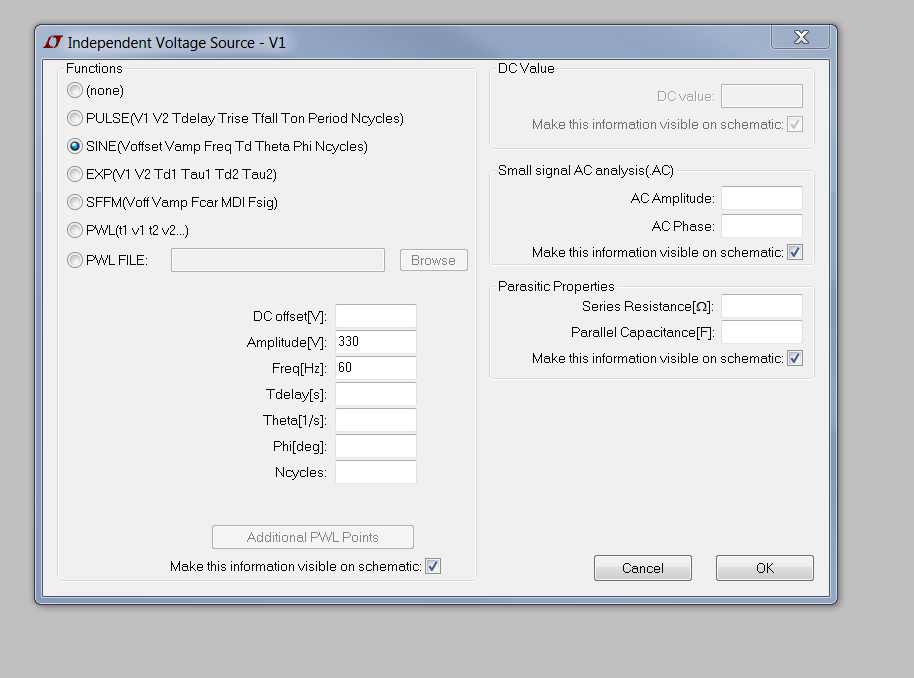Image resolution: width=914 pixels, height=678 pixels.
Task: Select the SINE function radio button
Action: pos(75,146)
